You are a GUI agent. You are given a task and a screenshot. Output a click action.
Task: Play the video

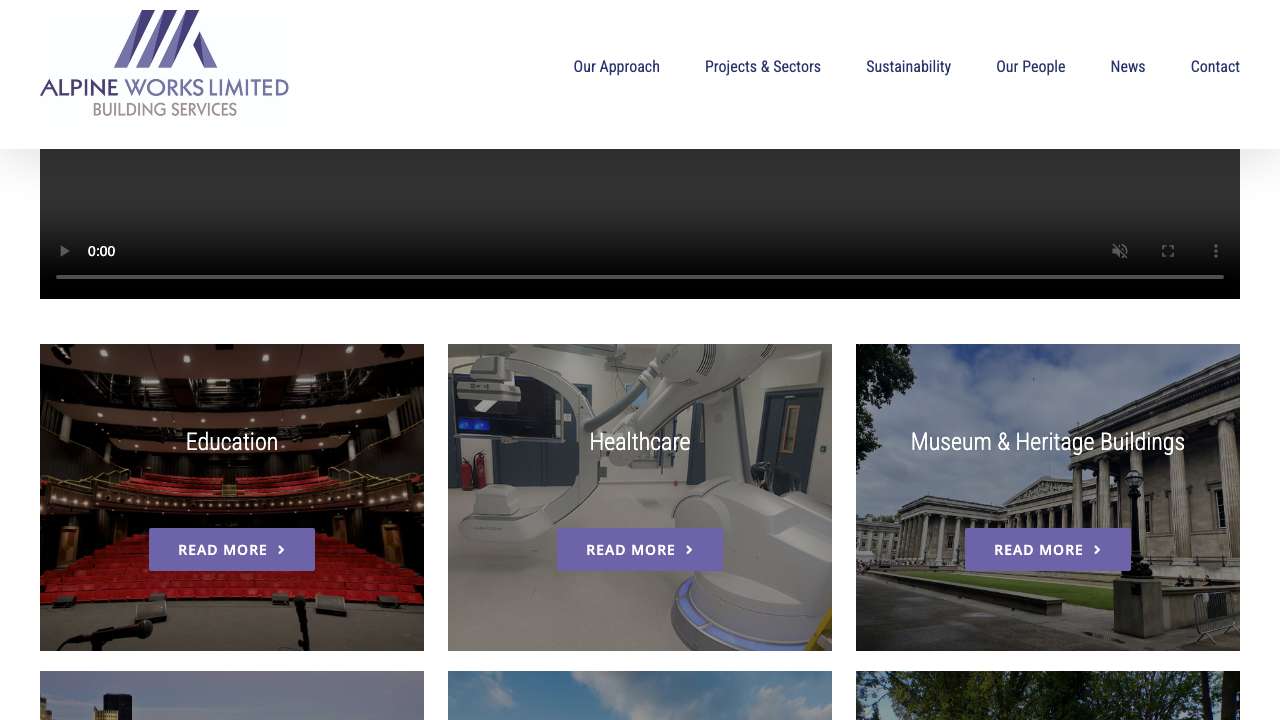(x=65, y=251)
